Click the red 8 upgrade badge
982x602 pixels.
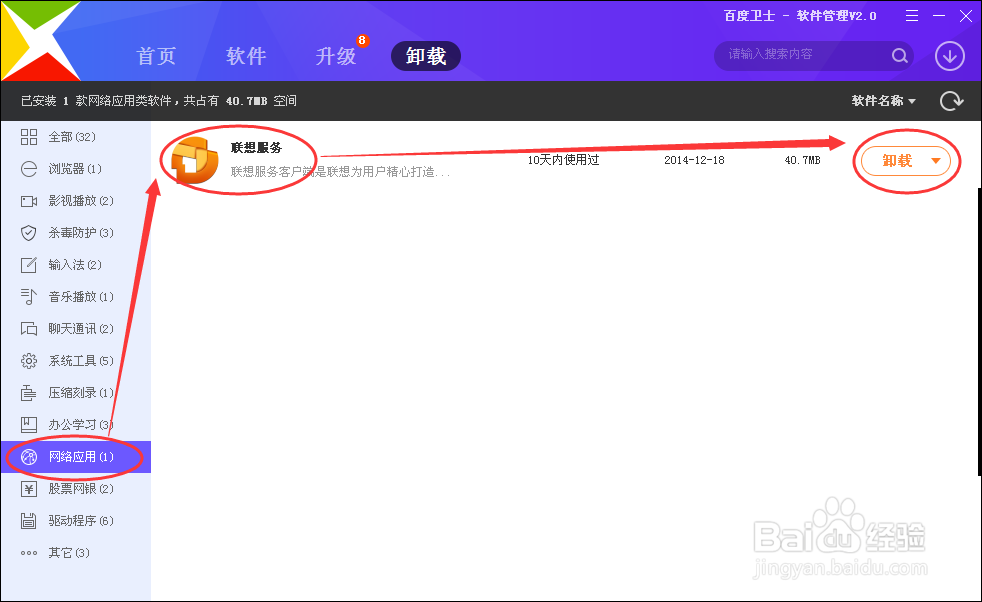pos(362,41)
